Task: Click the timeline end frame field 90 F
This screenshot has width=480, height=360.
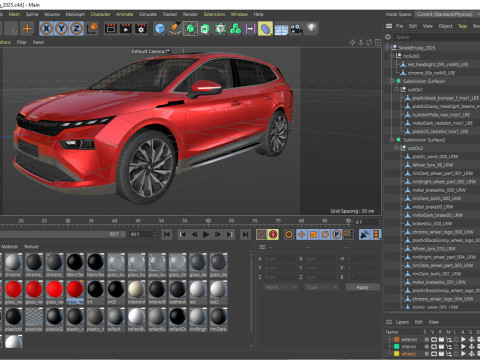Action: pyautogui.click(x=143, y=234)
